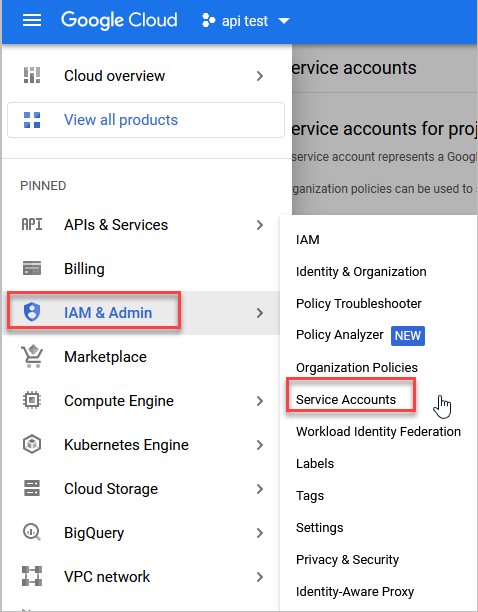Click the View all products grid icon
This screenshot has width=478, height=612.
(x=32, y=120)
